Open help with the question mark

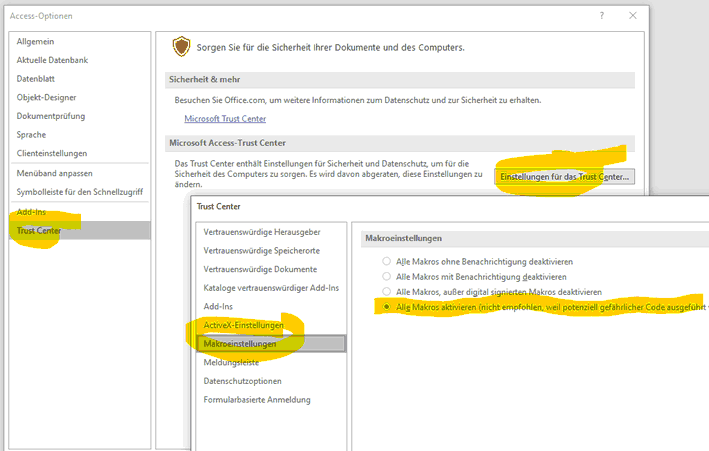601,15
